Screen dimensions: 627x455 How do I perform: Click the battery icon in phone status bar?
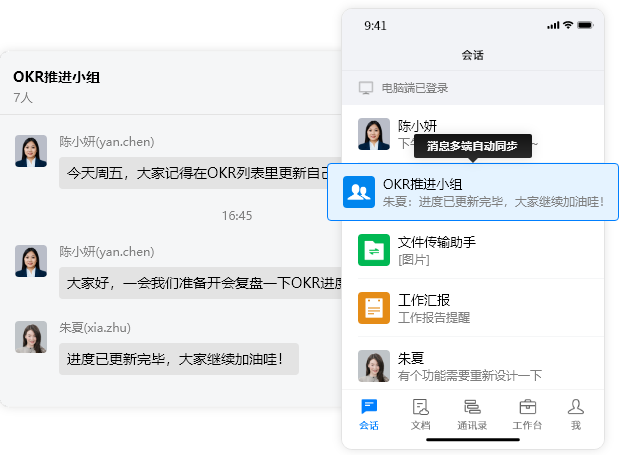pos(585,25)
